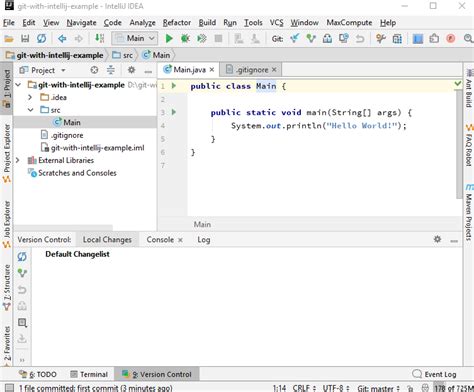Viewport: 474px width, 392px height.
Task: Switch to the Console tab
Action: point(160,240)
